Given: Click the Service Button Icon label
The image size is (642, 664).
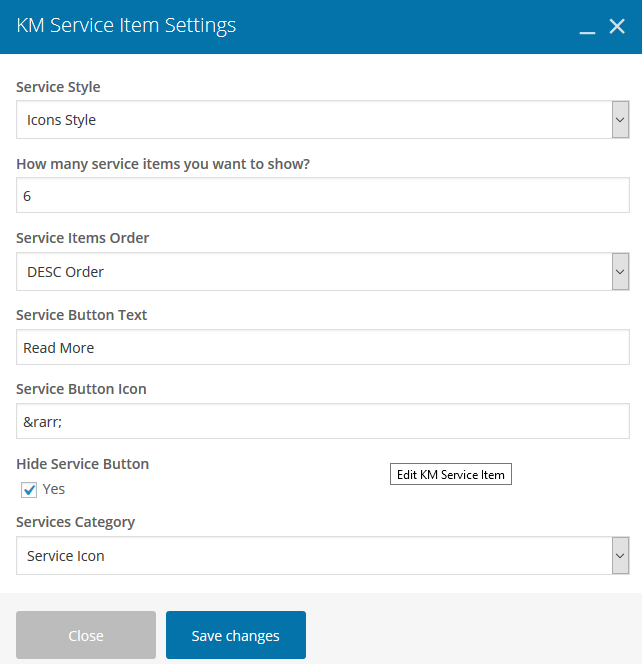Looking at the screenshot, I should click(81, 389).
